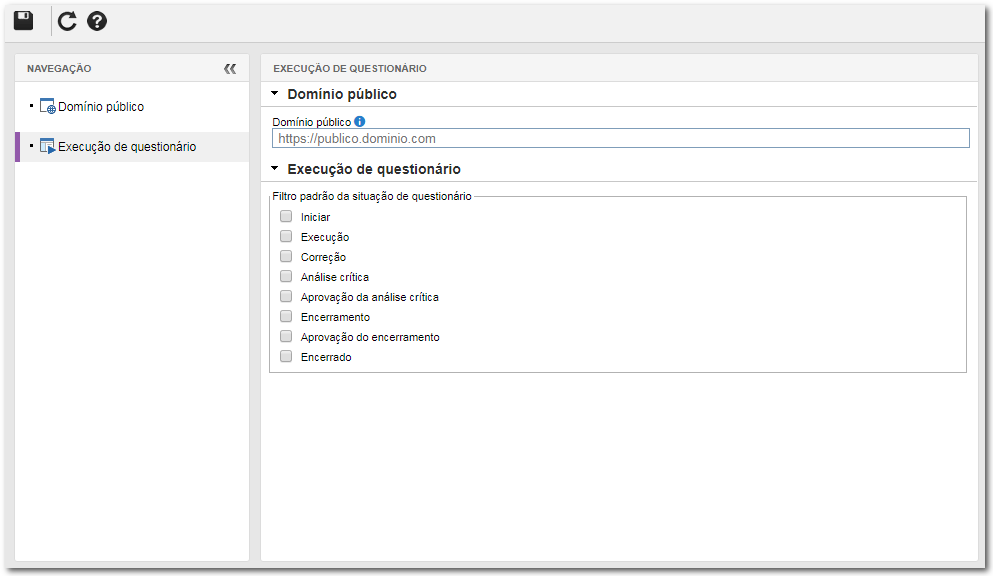Click the EXECUÇÃO DE QUESTIONÁRIO panel title
This screenshot has height=576, width=993.
point(350,68)
